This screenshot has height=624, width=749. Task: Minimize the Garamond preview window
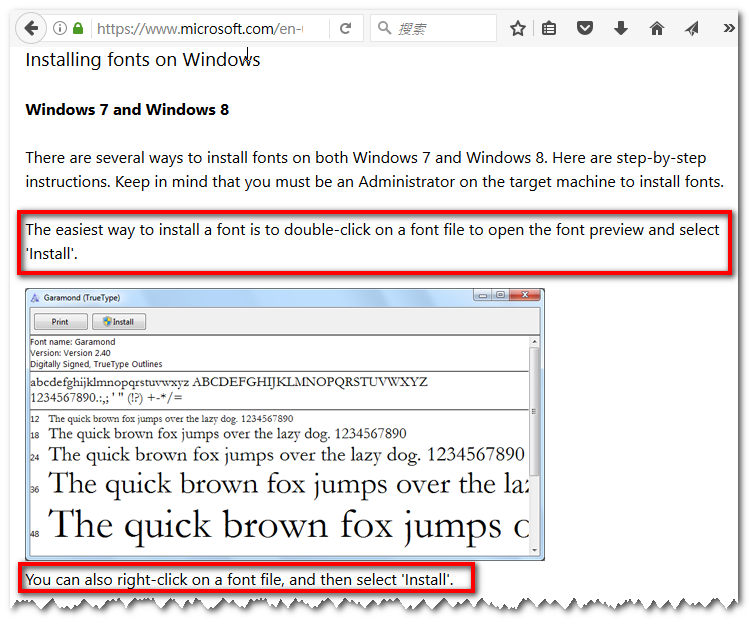click(482, 295)
